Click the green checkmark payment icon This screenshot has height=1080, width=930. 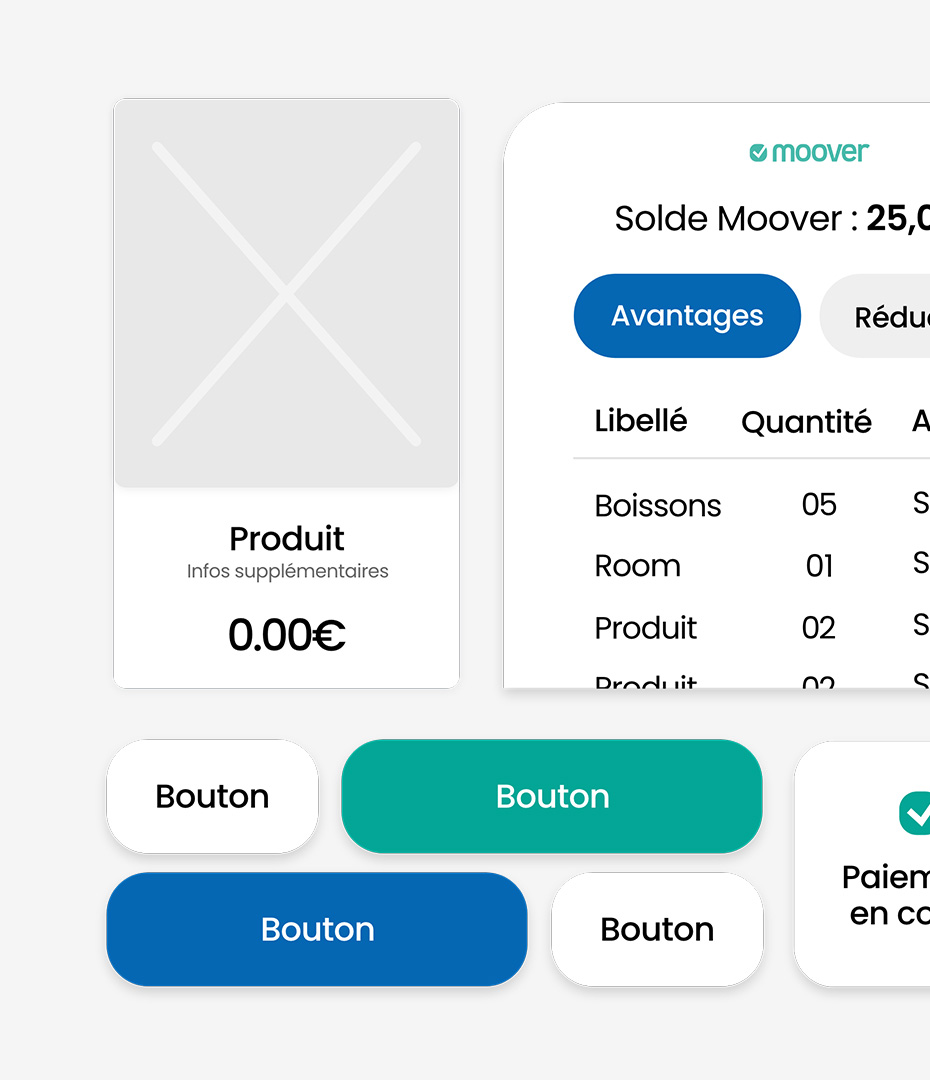point(914,813)
